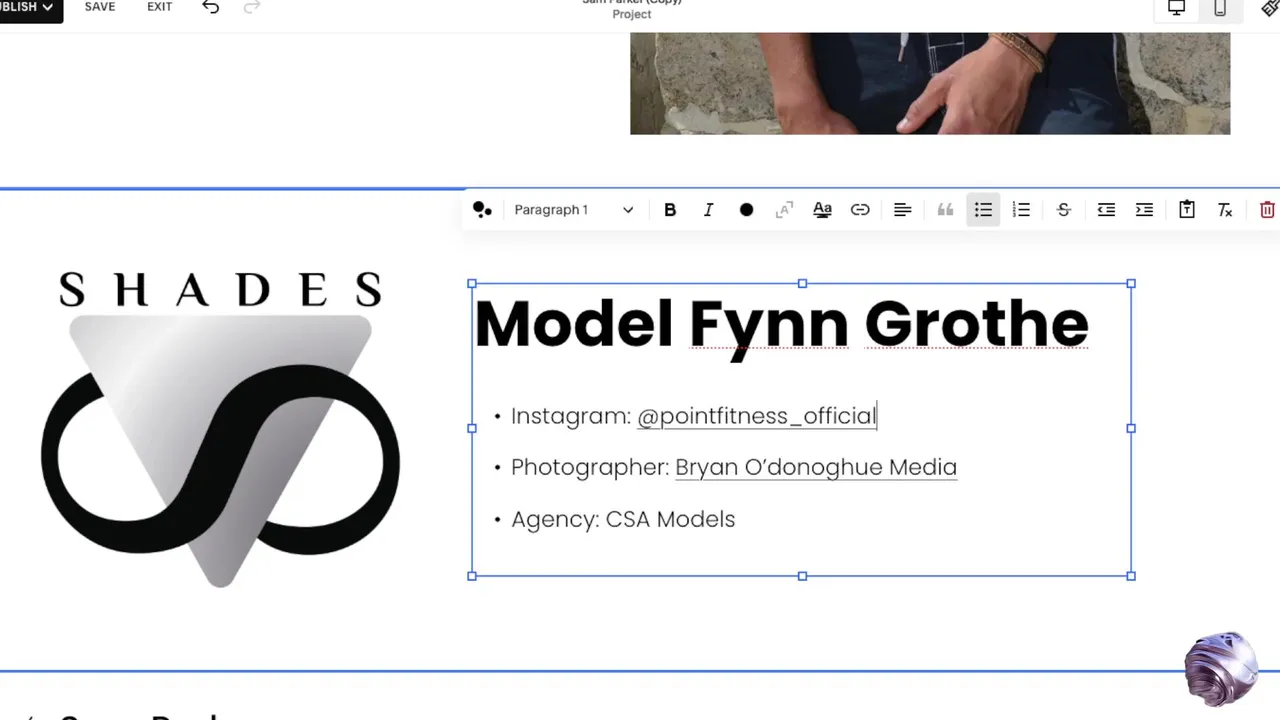Redo the last action
The width and height of the screenshot is (1280, 720).
[252, 7]
